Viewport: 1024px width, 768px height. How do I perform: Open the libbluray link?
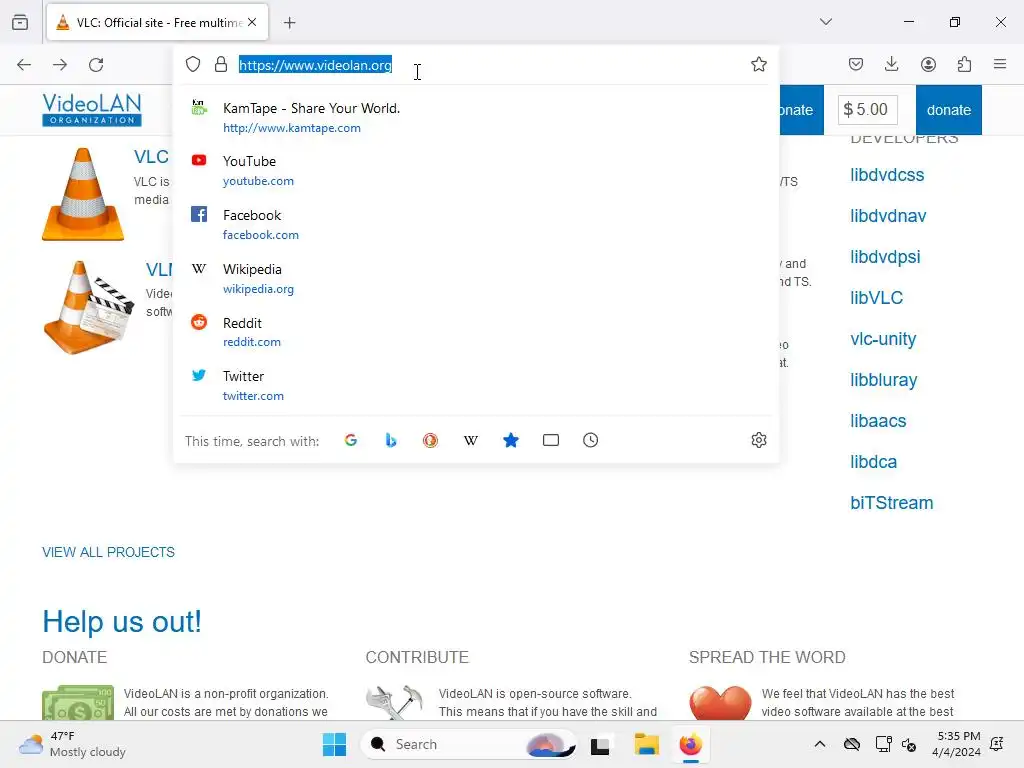(x=884, y=380)
